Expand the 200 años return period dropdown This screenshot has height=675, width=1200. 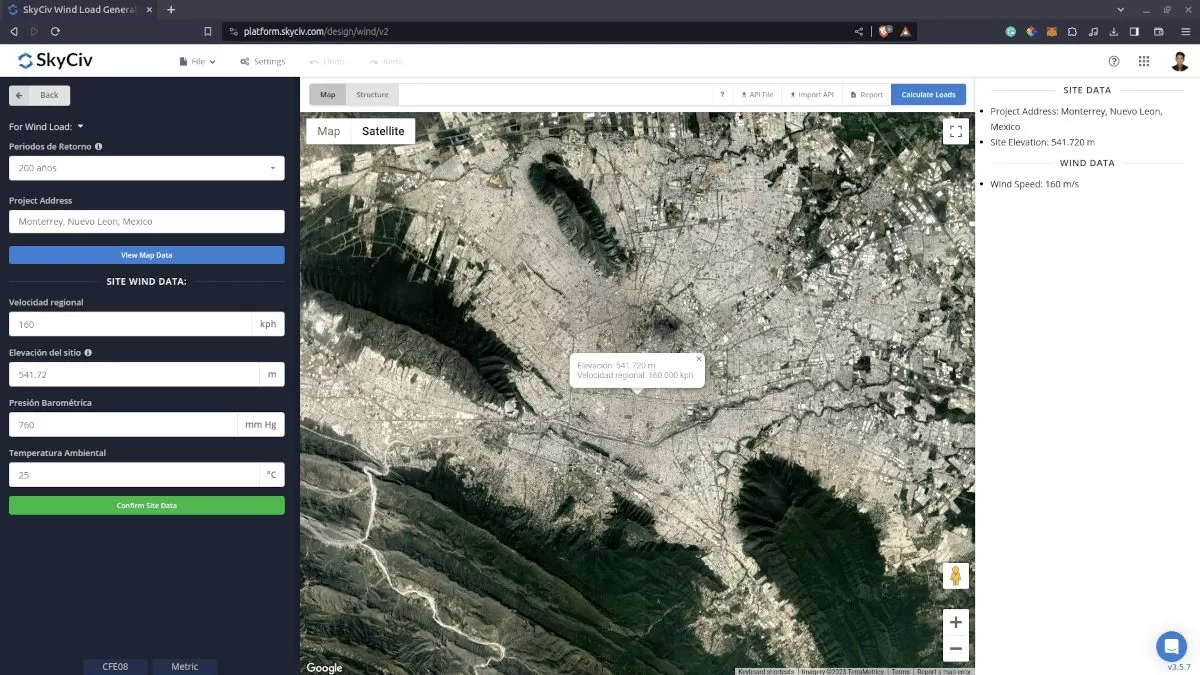(x=146, y=168)
